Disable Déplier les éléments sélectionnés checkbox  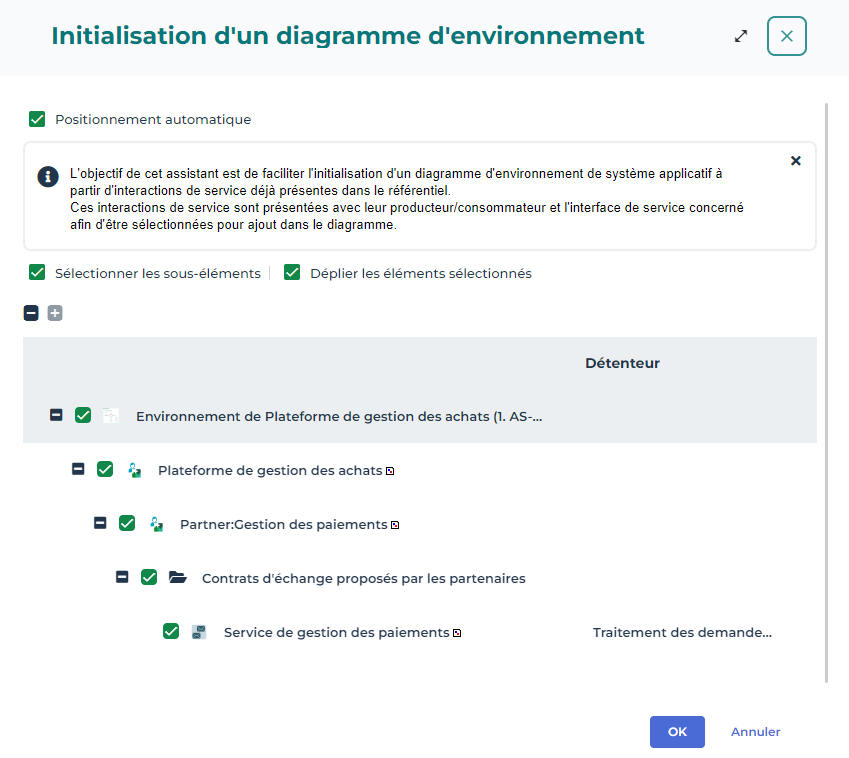pos(292,272)
